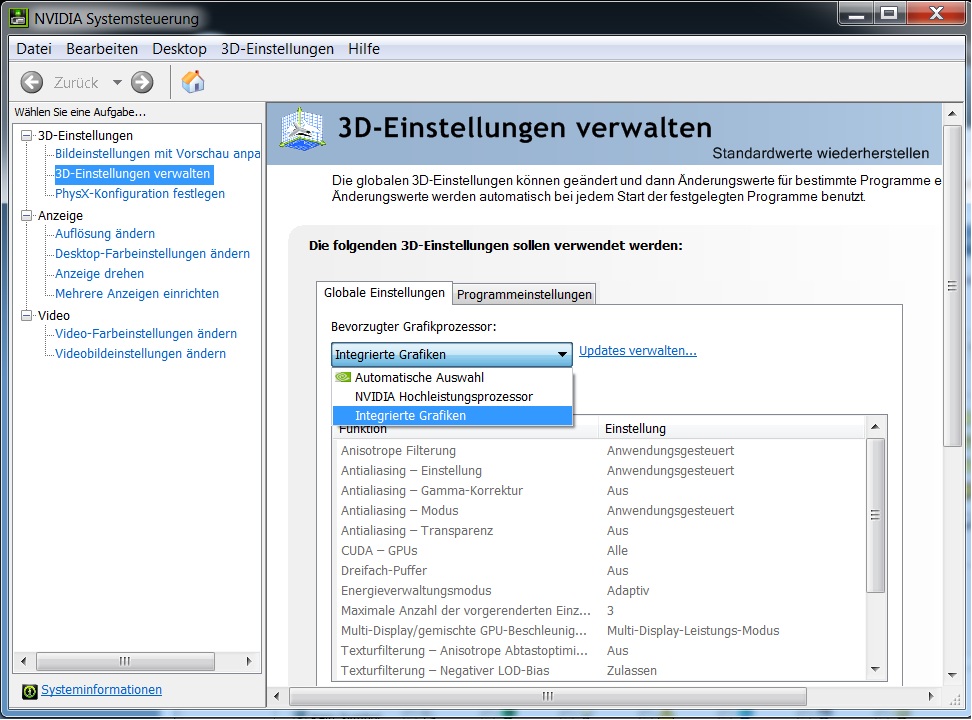Click the Back arrow icon
Screen dimensions: 972x720
click(32, 82)
